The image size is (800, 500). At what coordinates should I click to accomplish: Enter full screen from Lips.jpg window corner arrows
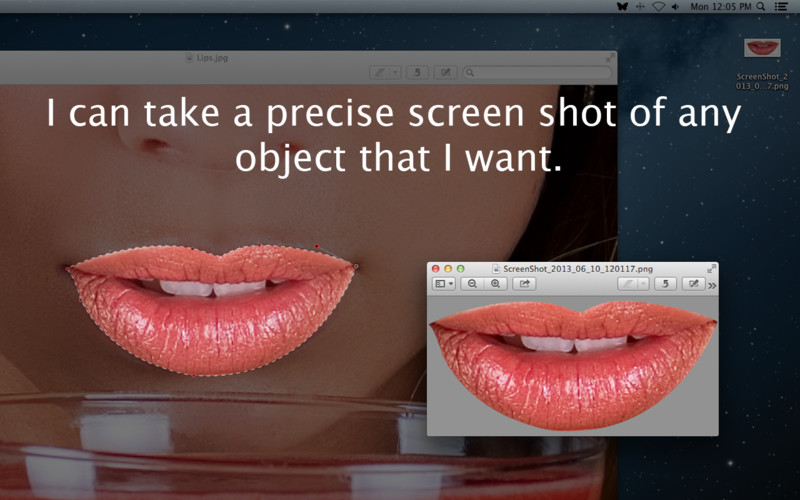point(610,58)
